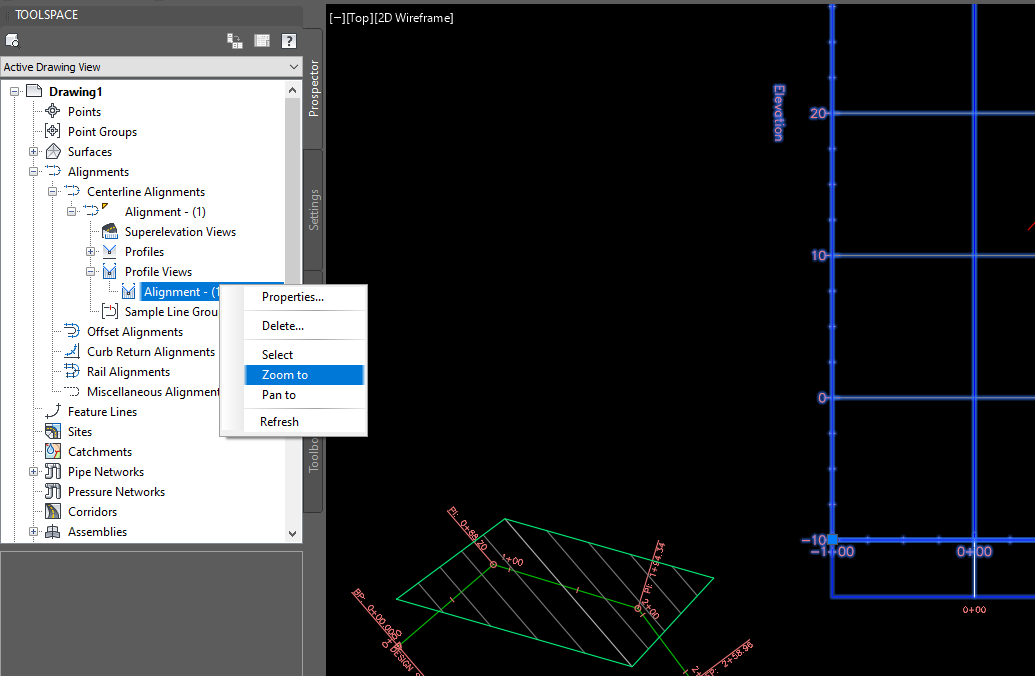This screenshot has height=676, width=1035.
Task: Choose Zoom to from the context menu
Action: [x=283, y=373]
